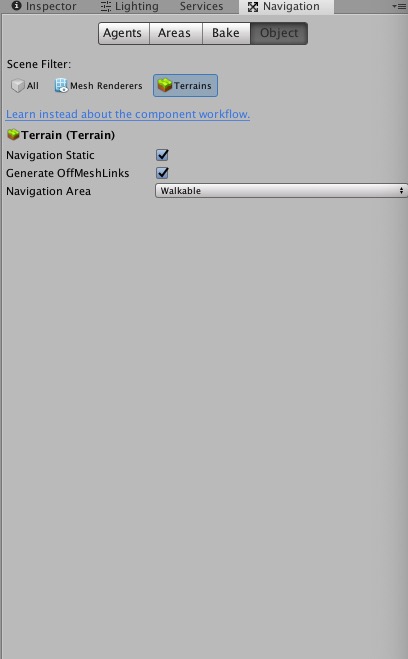Screen dimensions: 408x659
Task: Select the All scene filter
Action: pyautogui.click(x=25, y=86)
